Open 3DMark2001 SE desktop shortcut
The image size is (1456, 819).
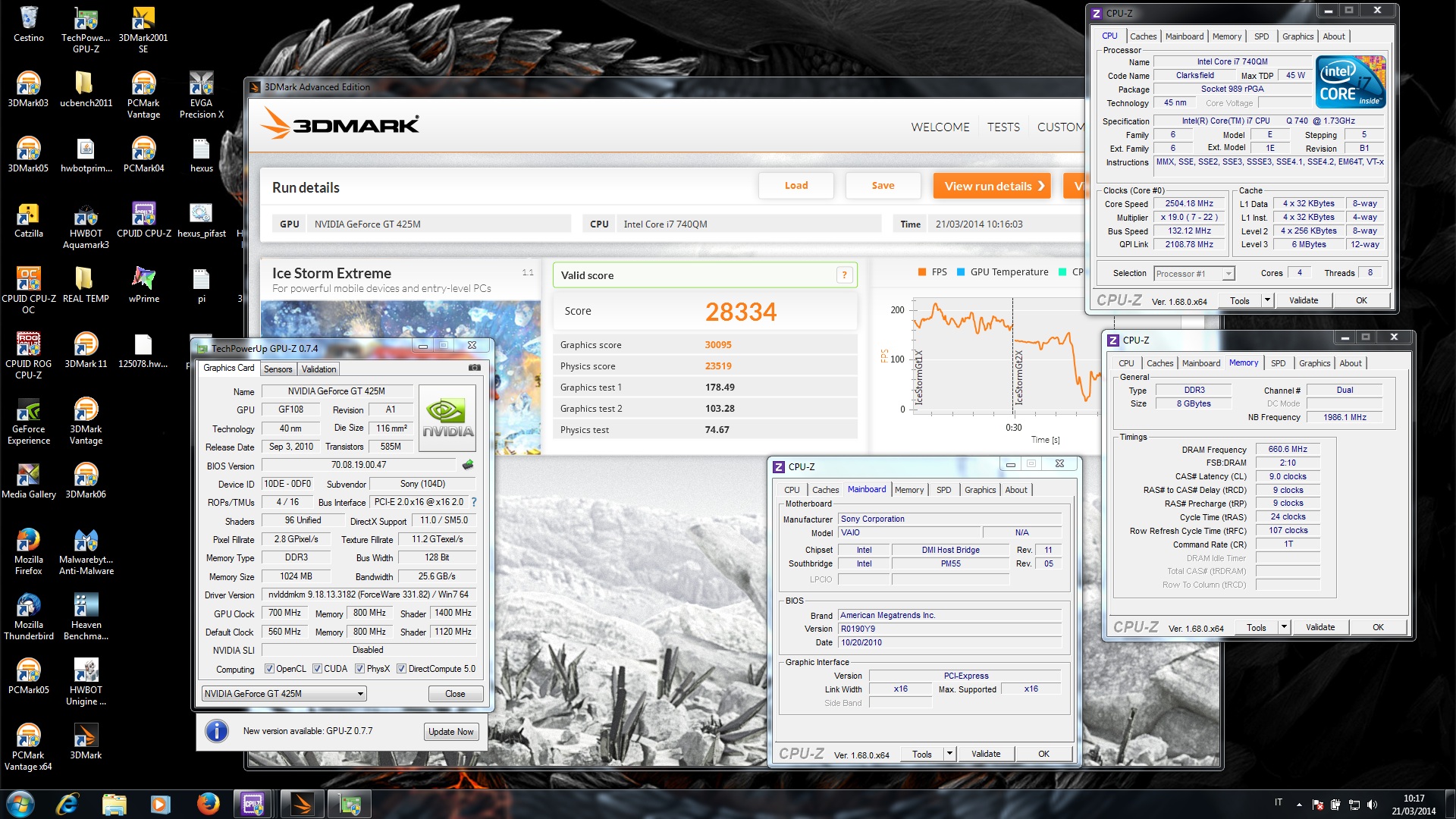click(143, 30)
